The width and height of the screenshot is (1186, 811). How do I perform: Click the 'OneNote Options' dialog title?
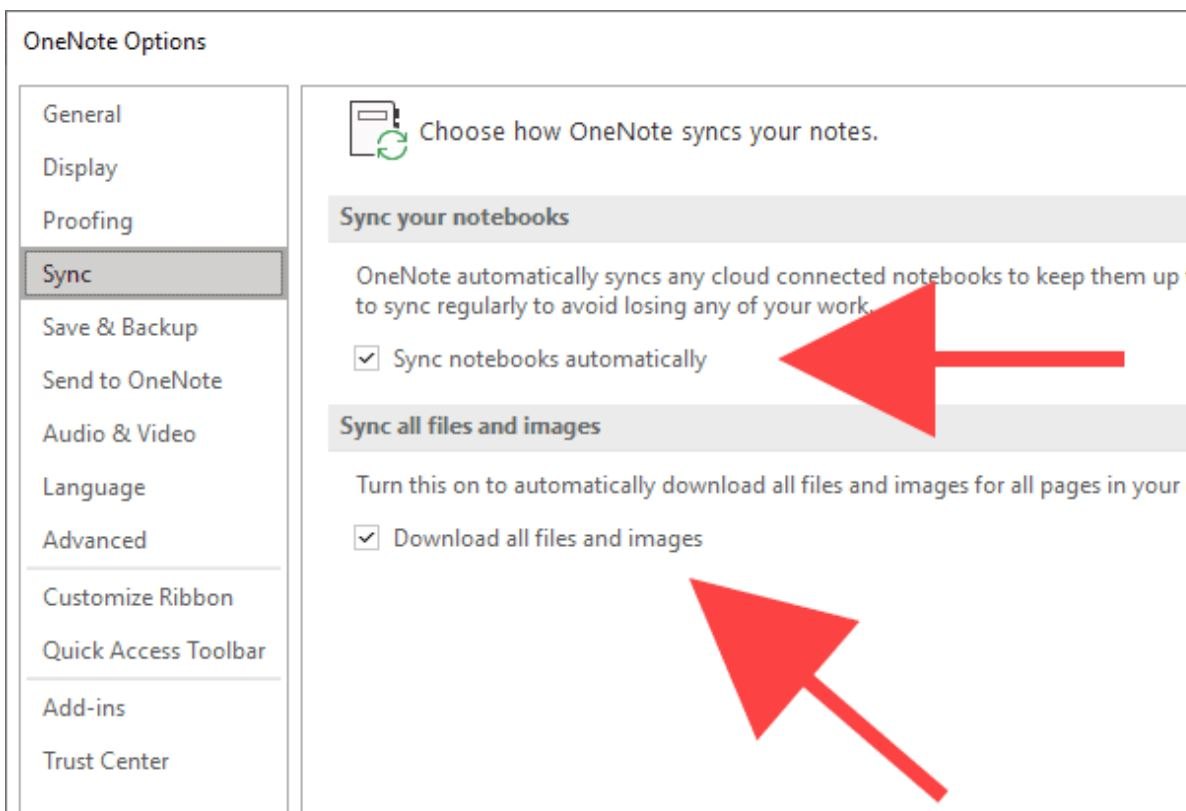(114, 41)
